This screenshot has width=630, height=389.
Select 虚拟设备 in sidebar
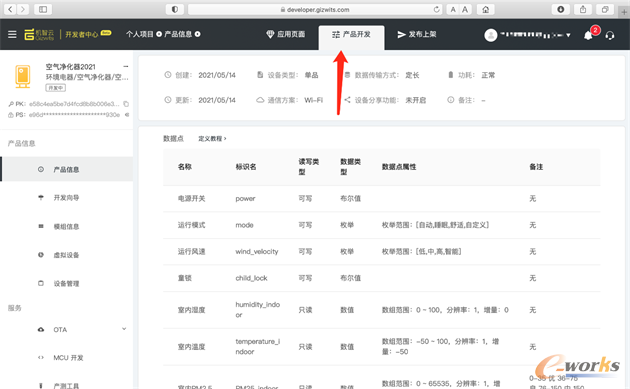pyautogui.click(x=66, y=255)
